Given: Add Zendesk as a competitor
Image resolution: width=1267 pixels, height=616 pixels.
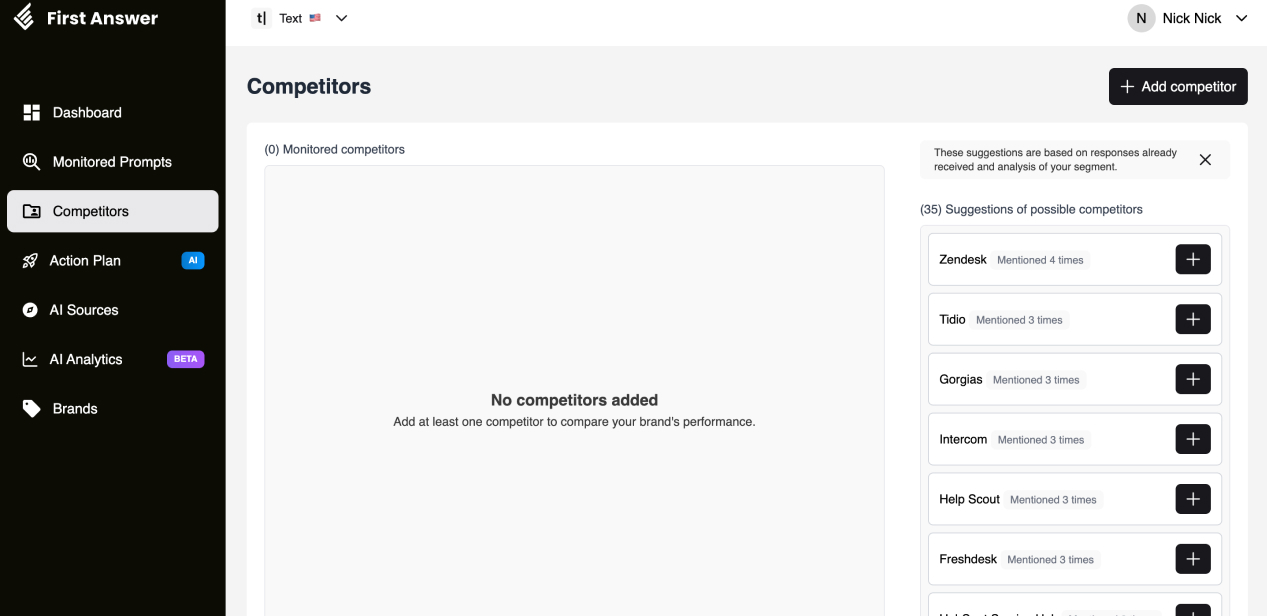Looking at the screenshot, I should pos(1192,260).
